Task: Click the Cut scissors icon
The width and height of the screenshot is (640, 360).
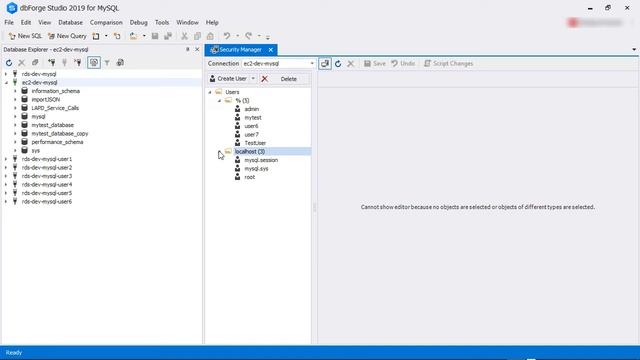Action: (x=184, y=36)
